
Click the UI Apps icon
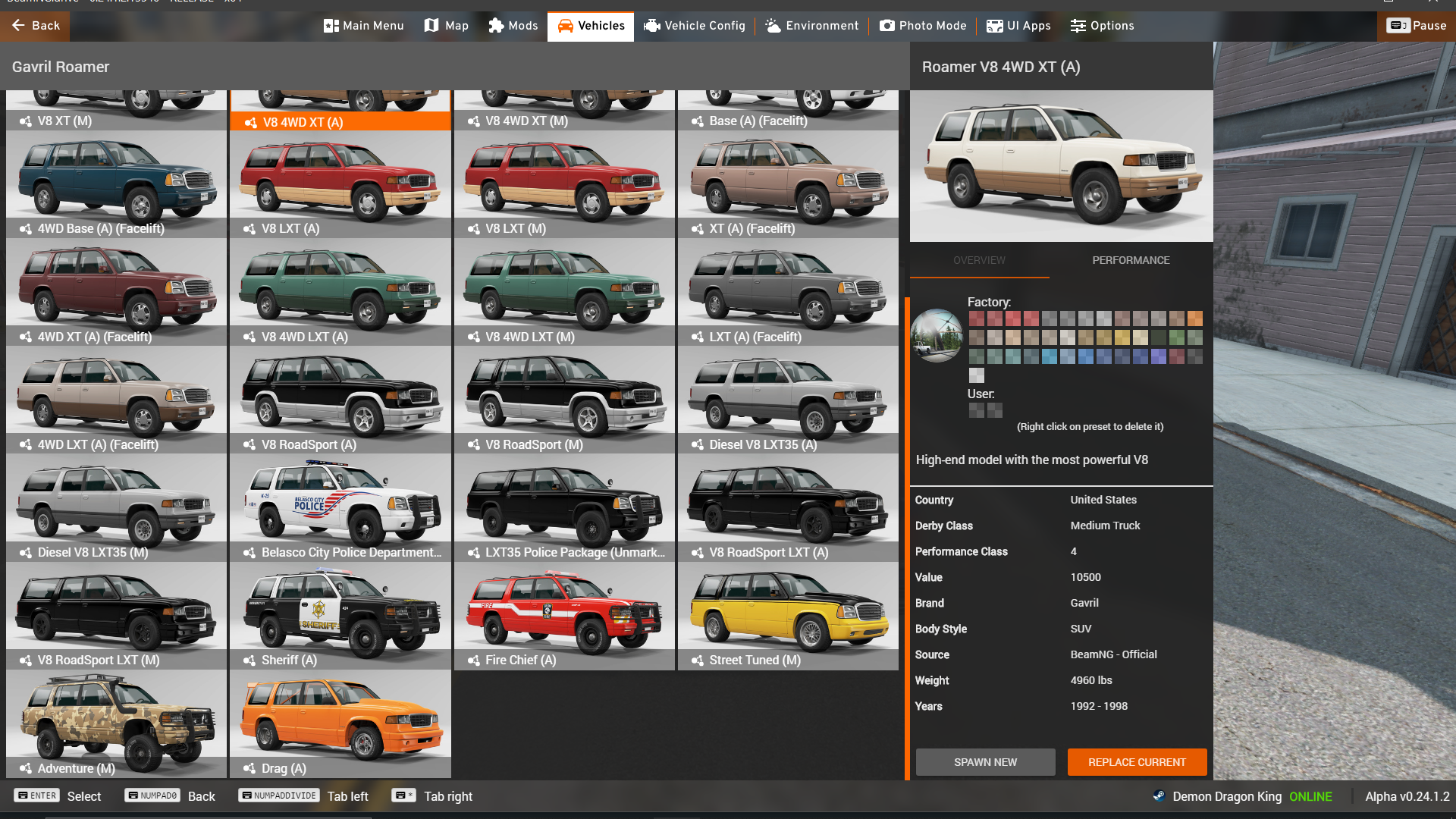[x=994, y=26]
